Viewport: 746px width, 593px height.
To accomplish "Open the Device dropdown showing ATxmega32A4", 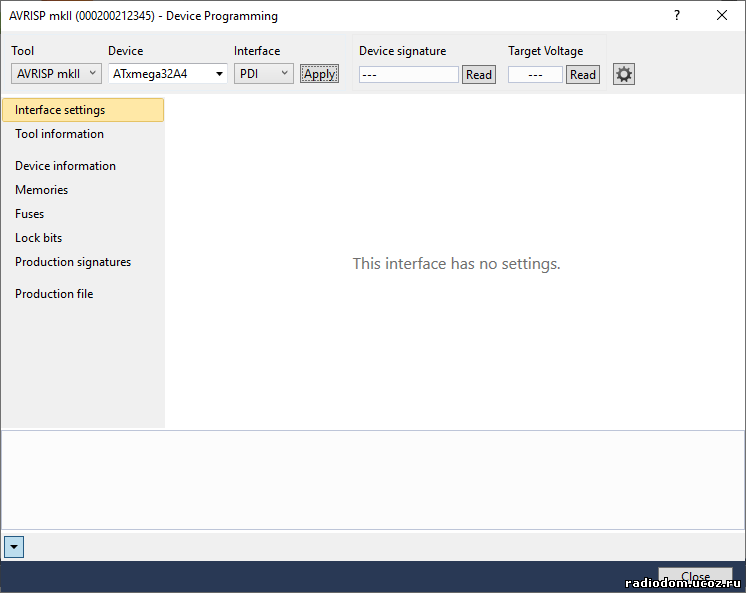I will 167,74.
